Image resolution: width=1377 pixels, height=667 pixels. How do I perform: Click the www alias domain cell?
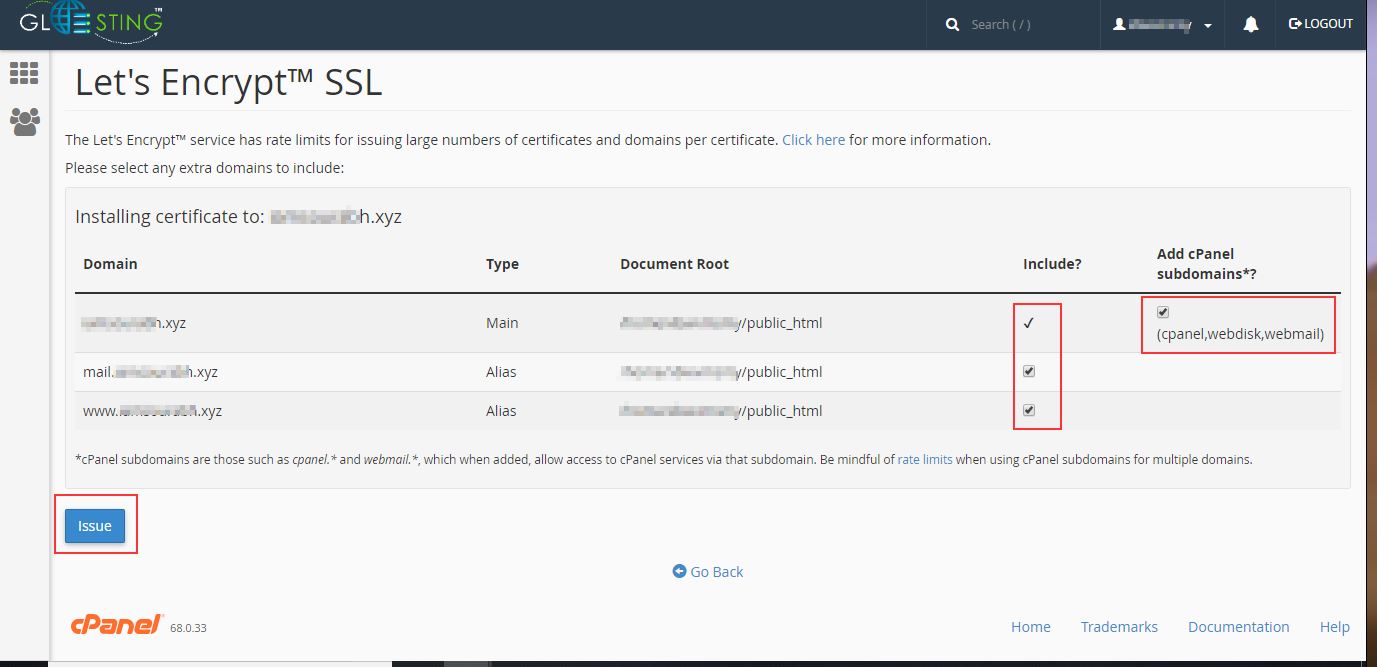[152, 411]
